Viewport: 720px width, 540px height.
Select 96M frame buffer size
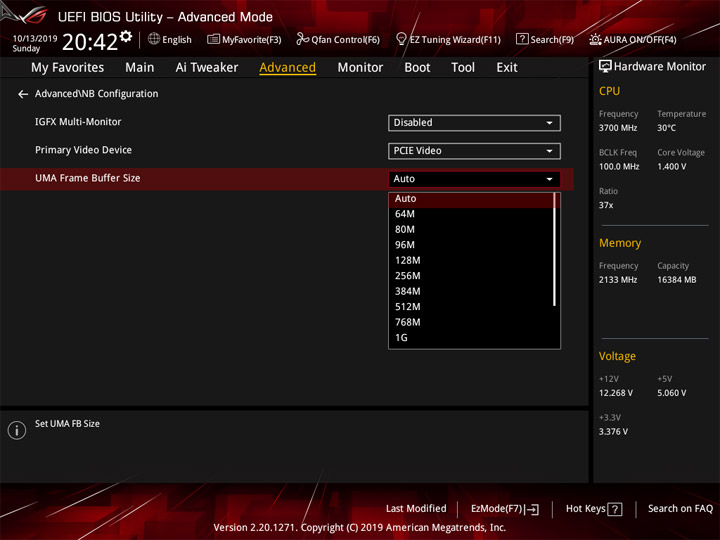[471, 245]
